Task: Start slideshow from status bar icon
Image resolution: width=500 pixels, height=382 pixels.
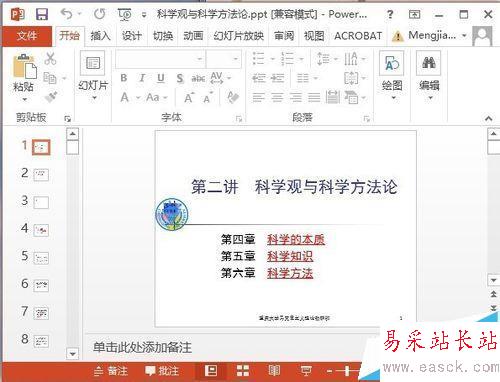Action: pyautogui.click(x=306, y=371)
